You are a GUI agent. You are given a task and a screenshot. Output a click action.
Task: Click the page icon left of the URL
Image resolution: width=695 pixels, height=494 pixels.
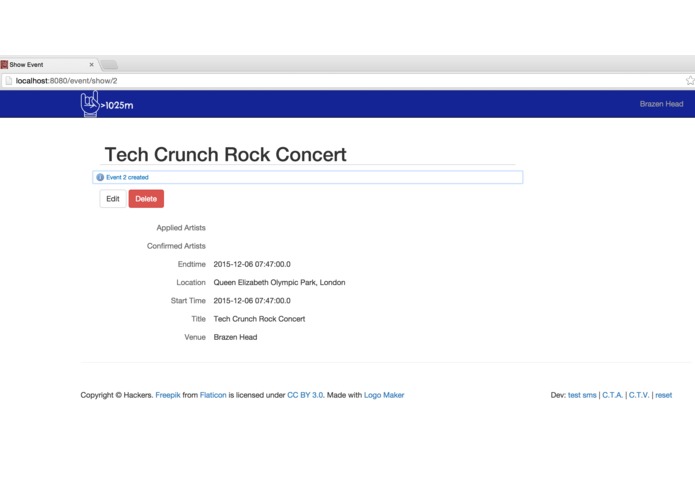click(8, 81)
